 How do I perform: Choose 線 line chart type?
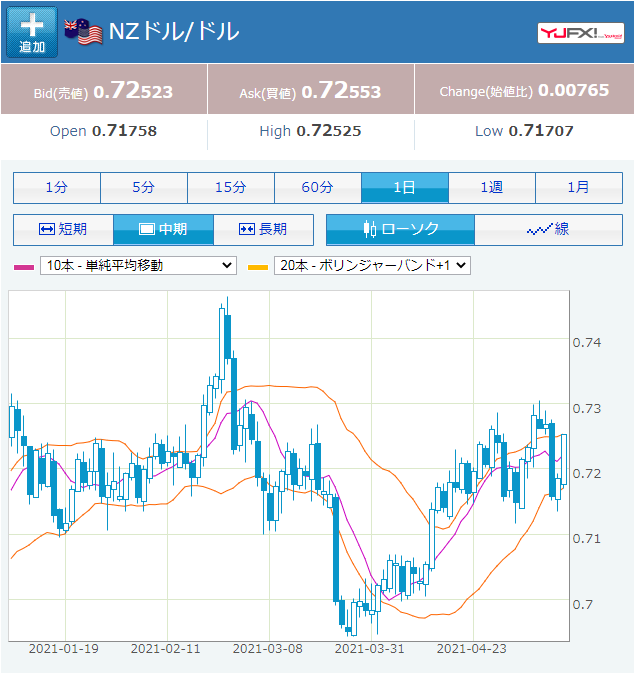[549, 230]
